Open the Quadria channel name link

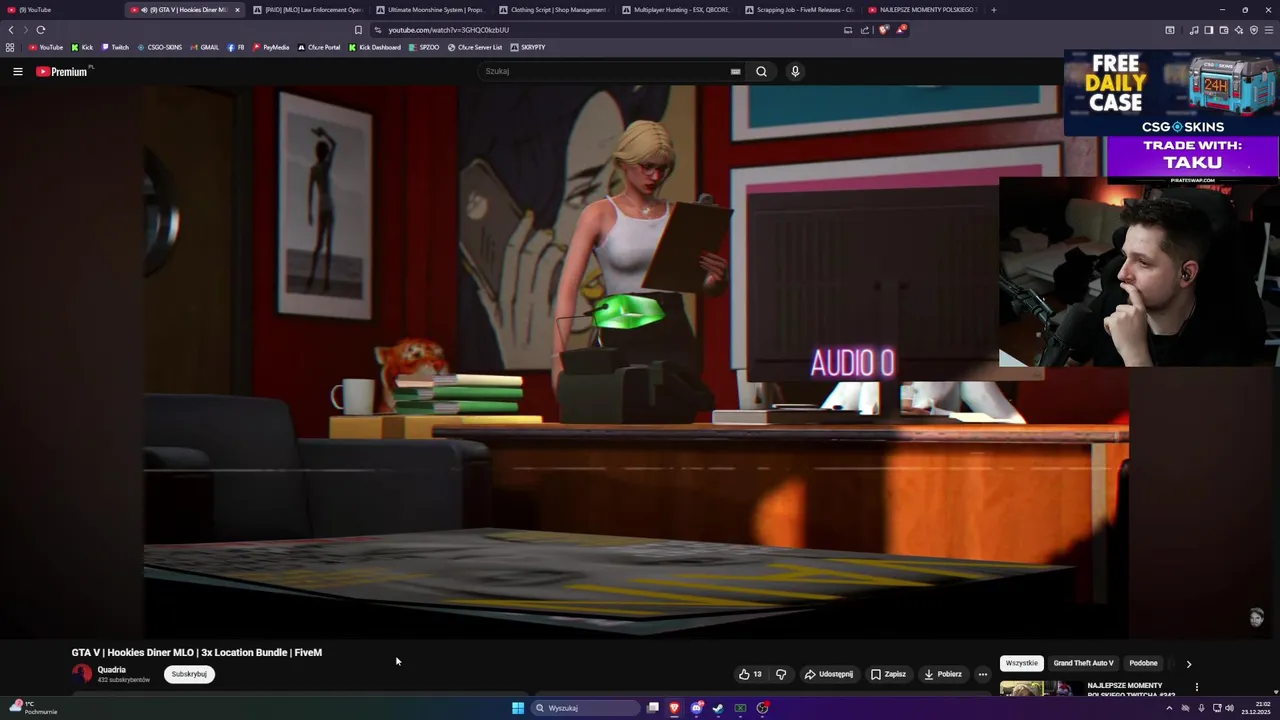(112, 670)
